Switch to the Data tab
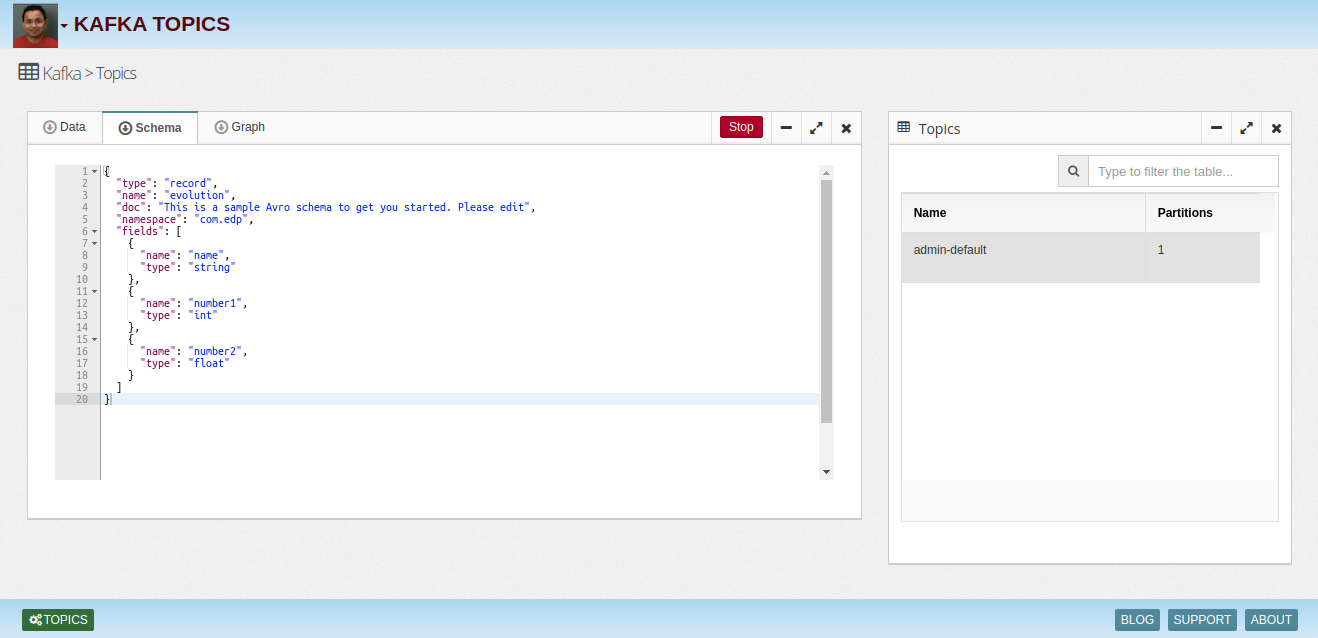Screen dimensions: 1318x638 (64, 128)
